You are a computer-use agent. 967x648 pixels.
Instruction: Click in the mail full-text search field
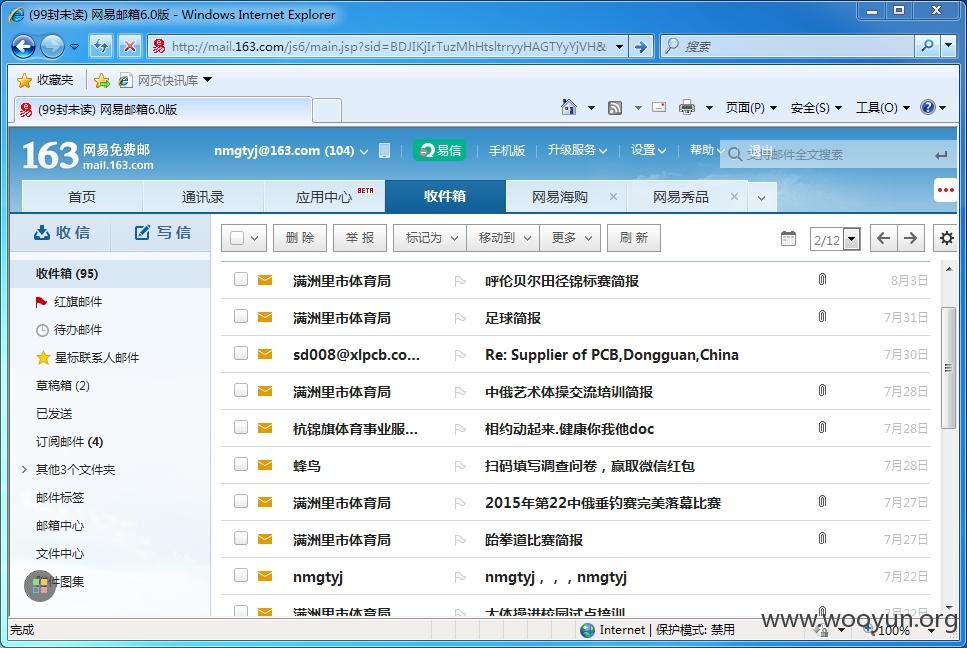pos(839,154)
